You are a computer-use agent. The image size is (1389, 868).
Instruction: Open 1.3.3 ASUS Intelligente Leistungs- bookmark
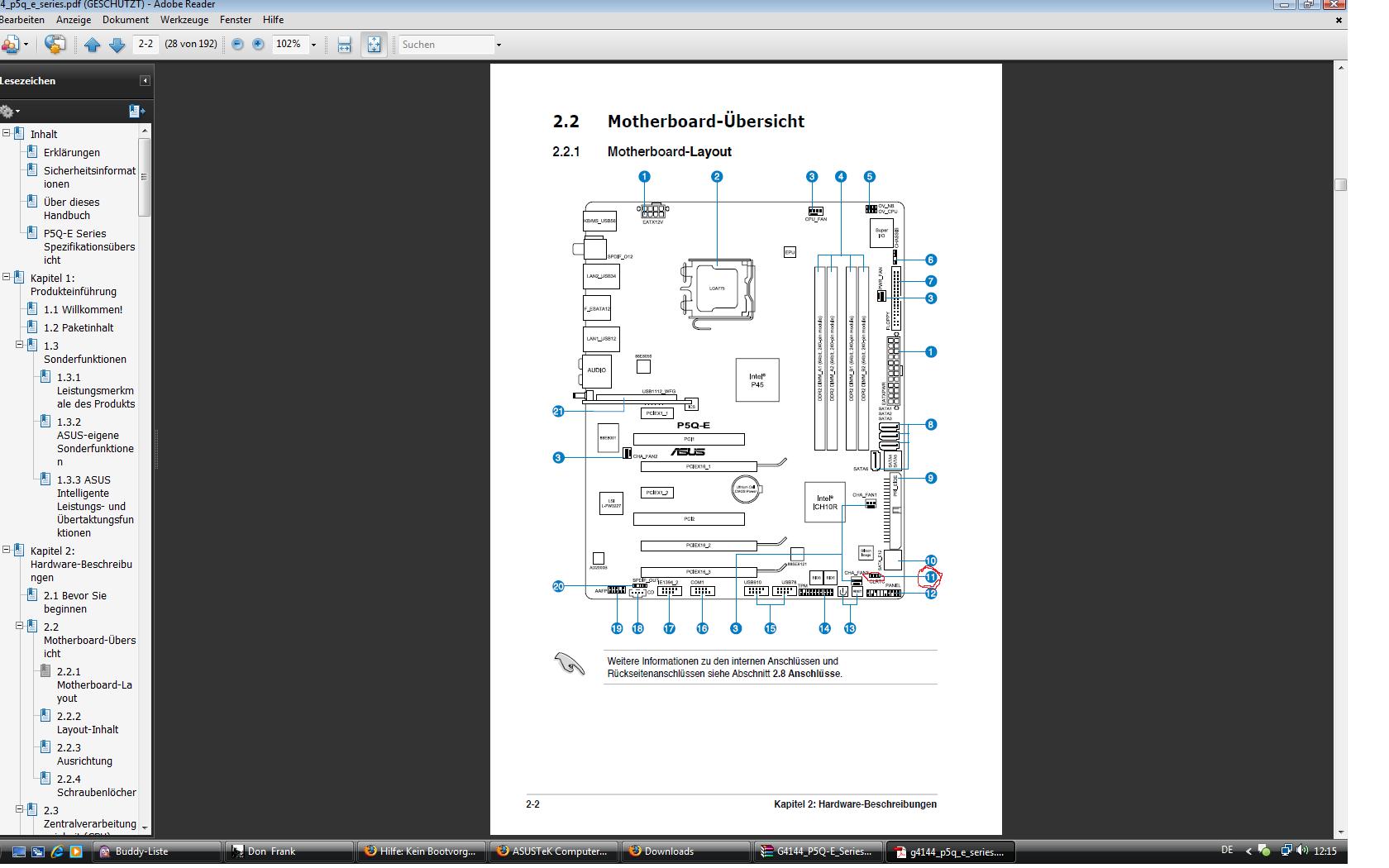click(95, 506)
